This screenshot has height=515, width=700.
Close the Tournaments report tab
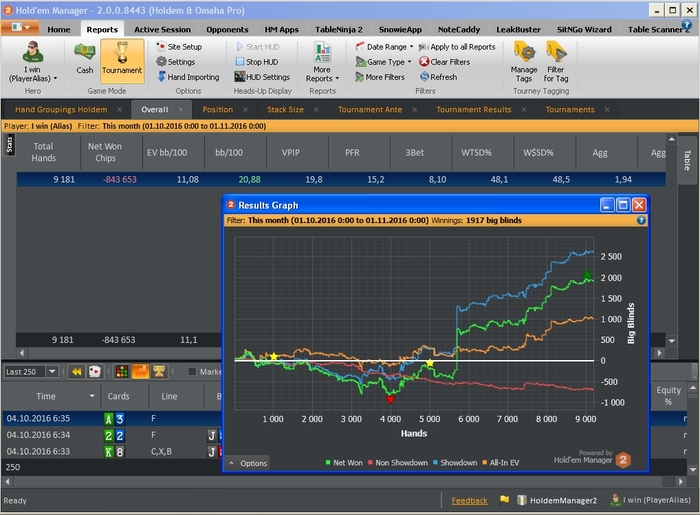coord(607,109)
